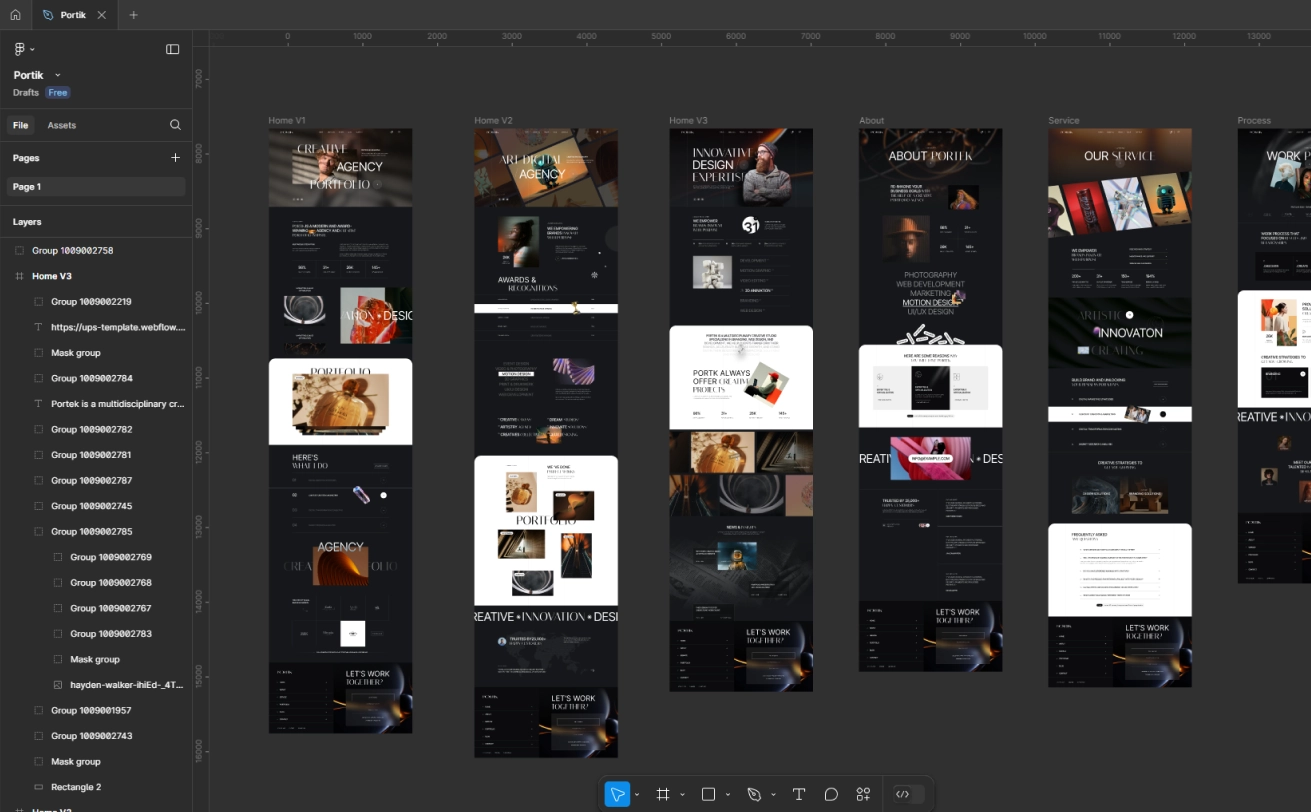Viewport: 1311px width, 812px height.
Task: Click the Home V2 frame design on canvas
Action: (x=546, y=443)
